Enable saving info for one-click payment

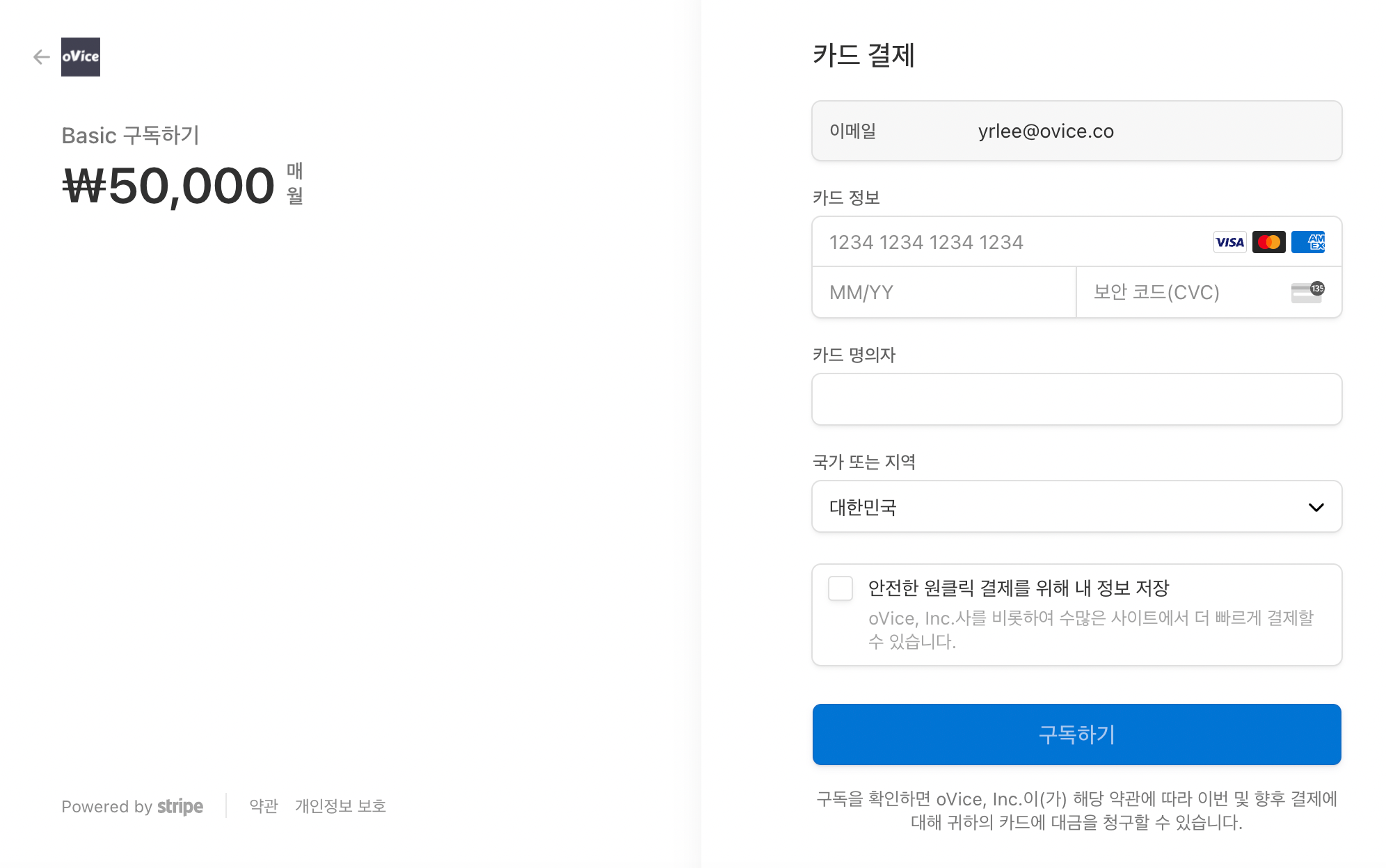[841, 588]
